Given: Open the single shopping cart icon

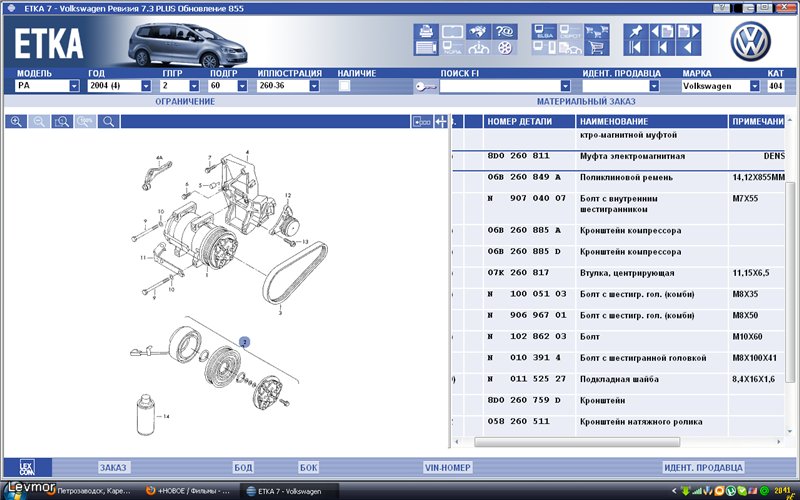Looking at the screenshot, I should [x=596, y=48].
